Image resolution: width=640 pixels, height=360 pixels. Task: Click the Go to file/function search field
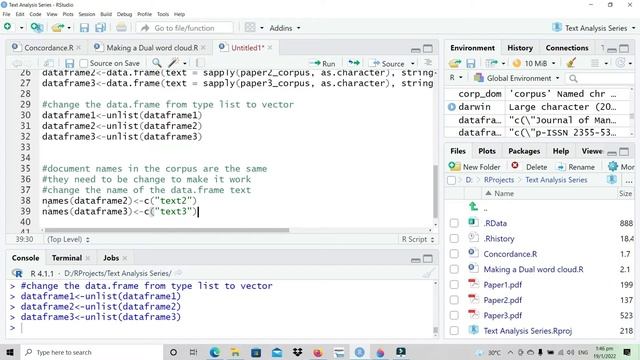[184, 28]
